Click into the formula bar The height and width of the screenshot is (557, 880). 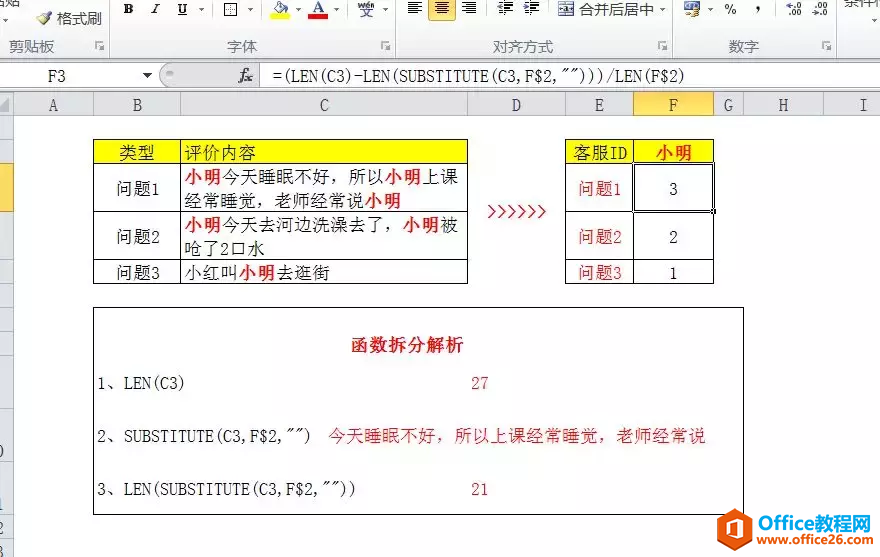pyautogui.click(x=570, y=76)
